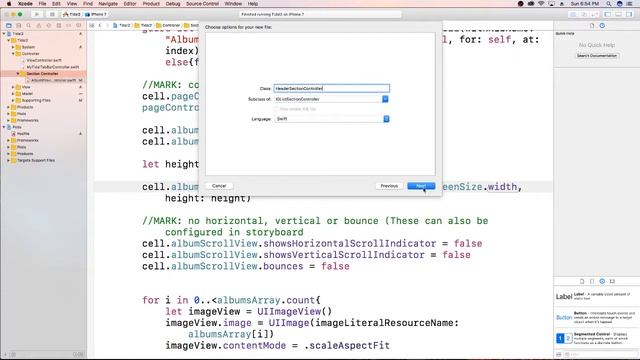Show the Media library
640x360 pixels.
pyautogui.click(x=612, y=281)
